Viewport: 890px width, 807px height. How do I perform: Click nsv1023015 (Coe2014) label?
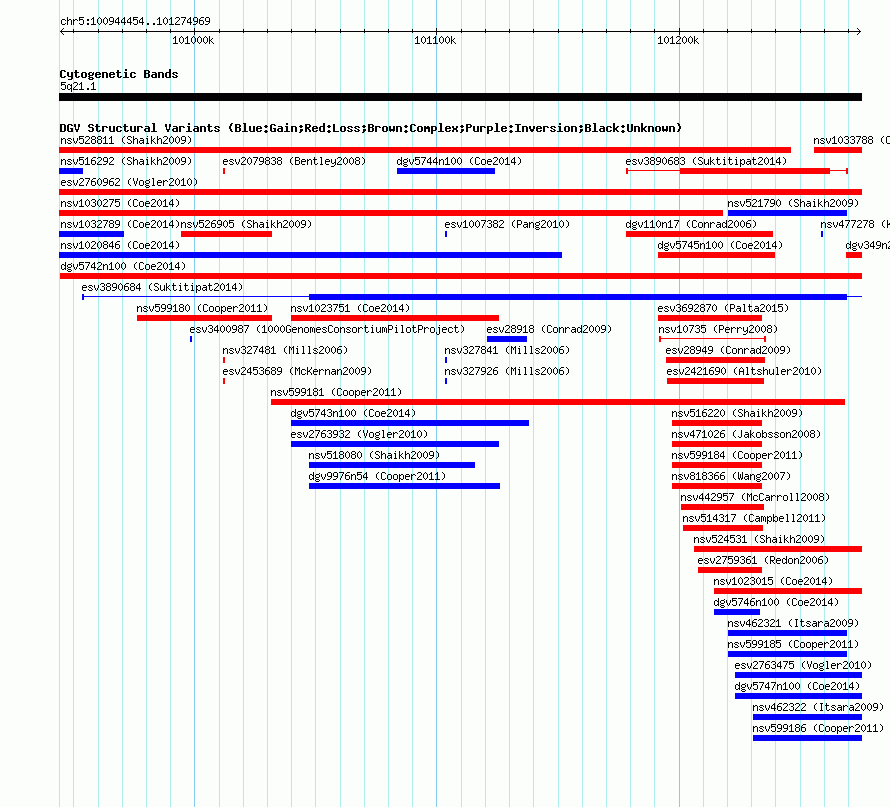tap(773, 581)
